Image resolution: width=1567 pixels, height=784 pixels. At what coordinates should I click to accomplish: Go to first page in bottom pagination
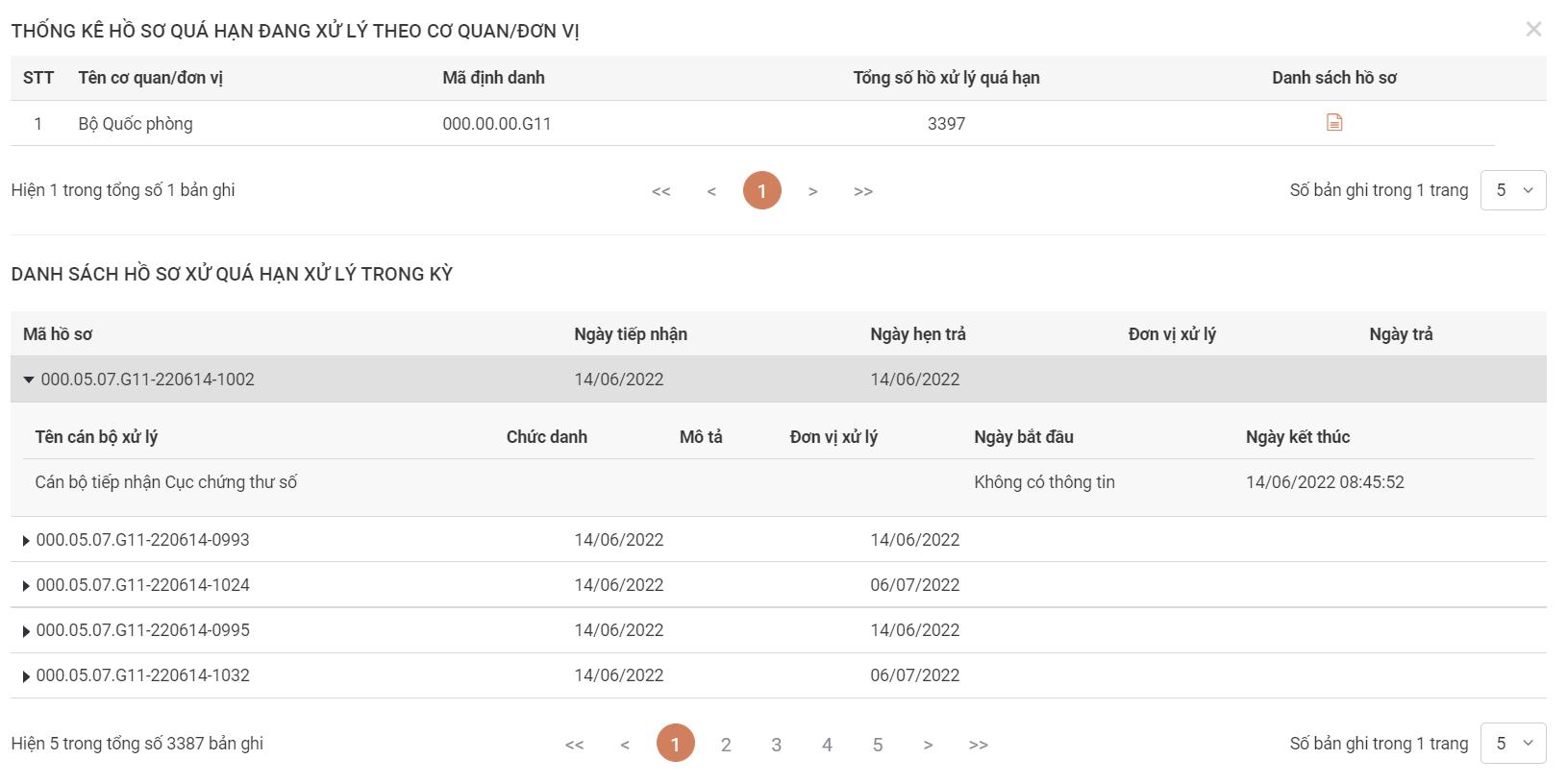click(574, 745)
